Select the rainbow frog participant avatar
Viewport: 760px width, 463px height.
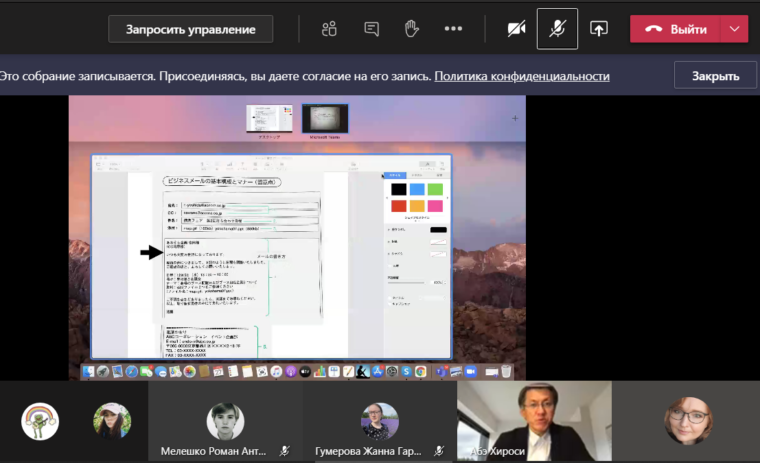click(40, 421)
